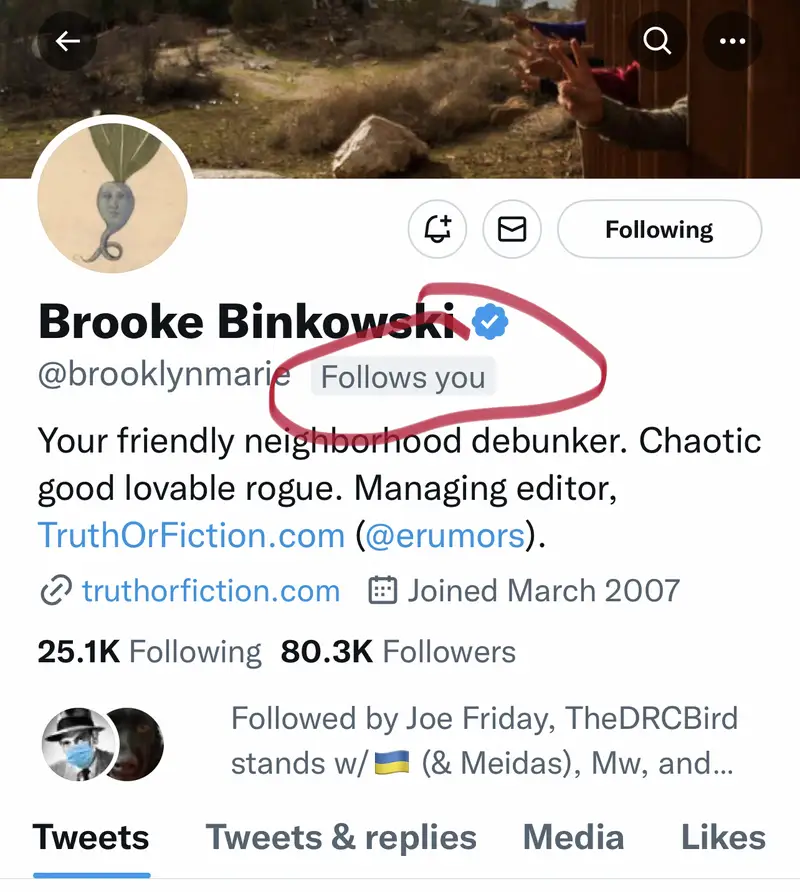Go back using the arrow icon
Viewport: 800px width, 892px height.
point(67,41)
